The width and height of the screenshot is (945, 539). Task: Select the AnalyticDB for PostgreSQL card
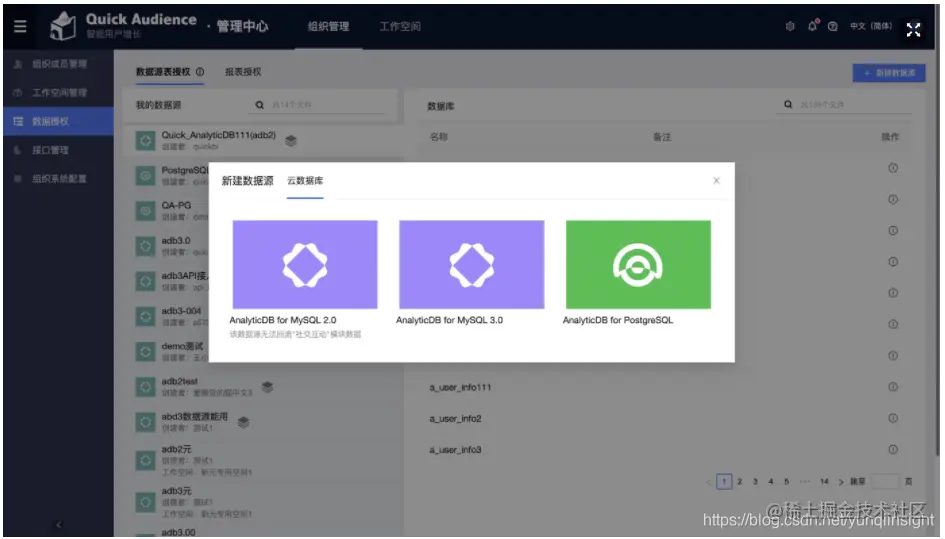638,264
